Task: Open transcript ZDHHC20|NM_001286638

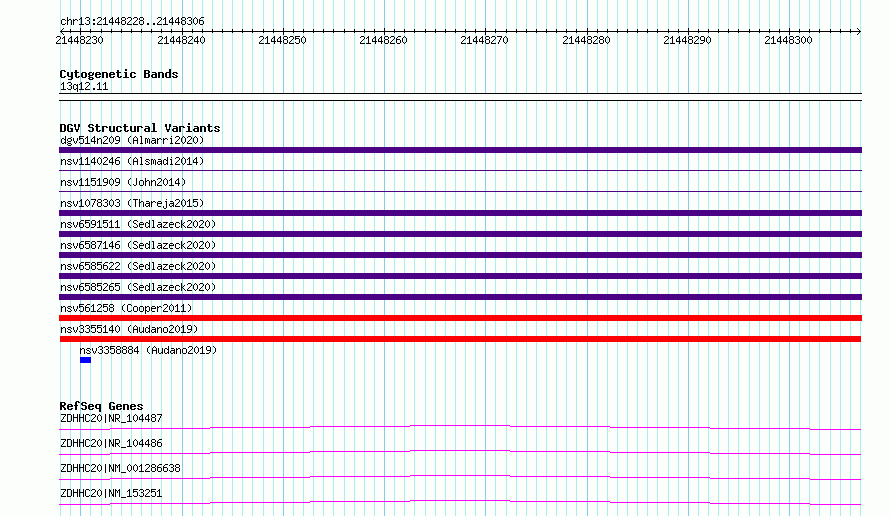Action: pos(120,468)
